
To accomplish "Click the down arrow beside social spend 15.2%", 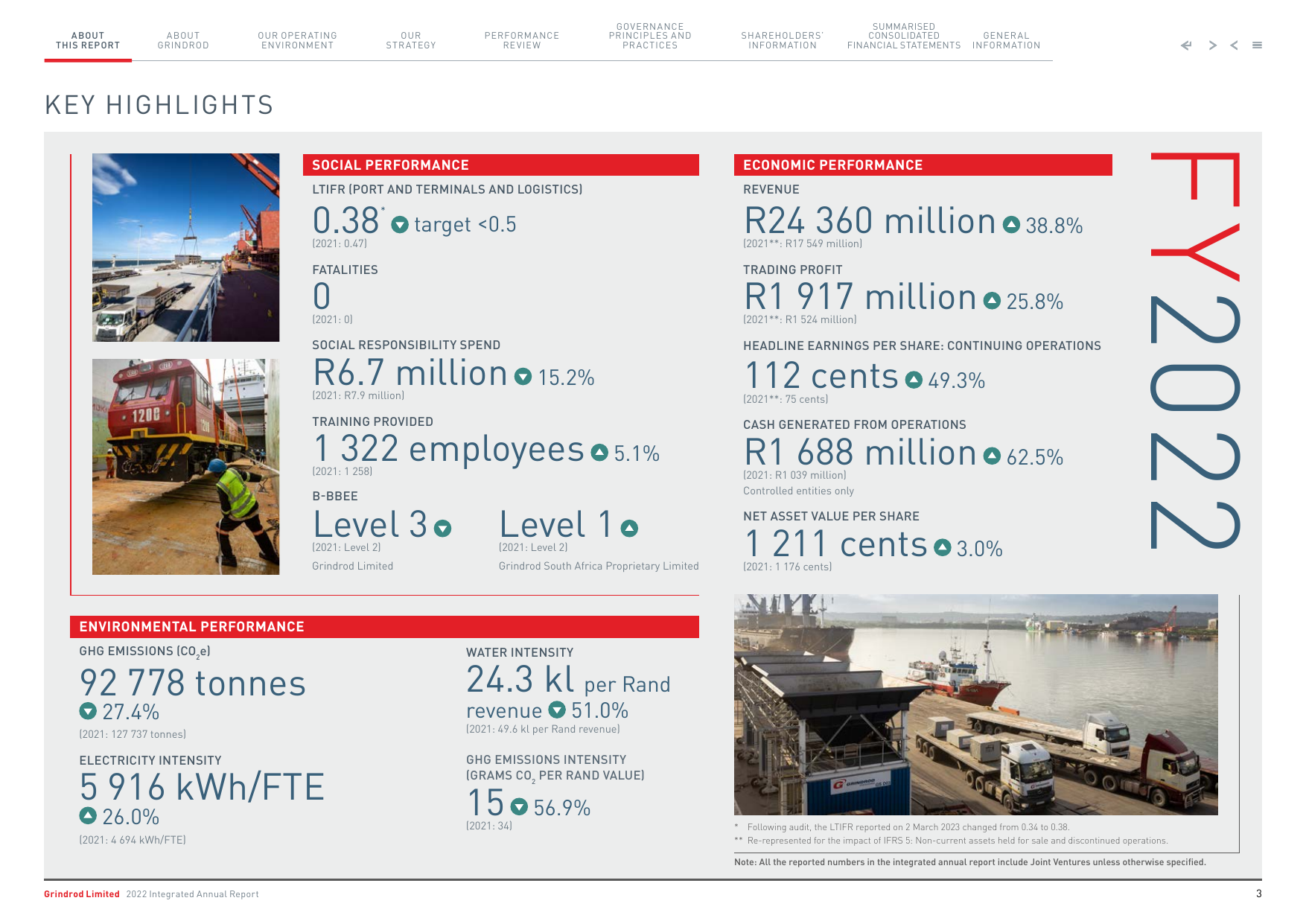I will click(523, 377).
